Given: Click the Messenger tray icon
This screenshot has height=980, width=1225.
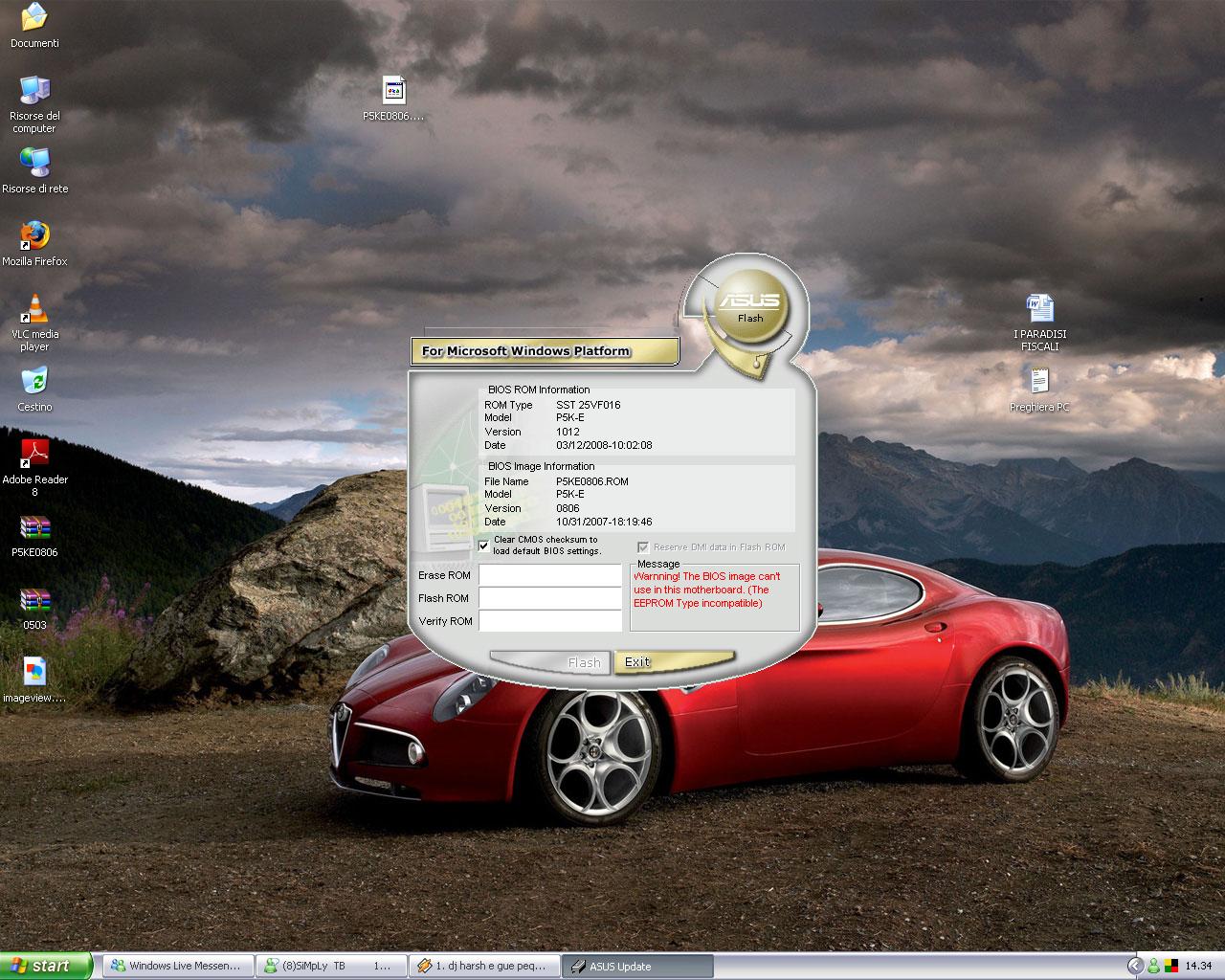Looking at the screenshot, I should click(x=1154, y=966).
